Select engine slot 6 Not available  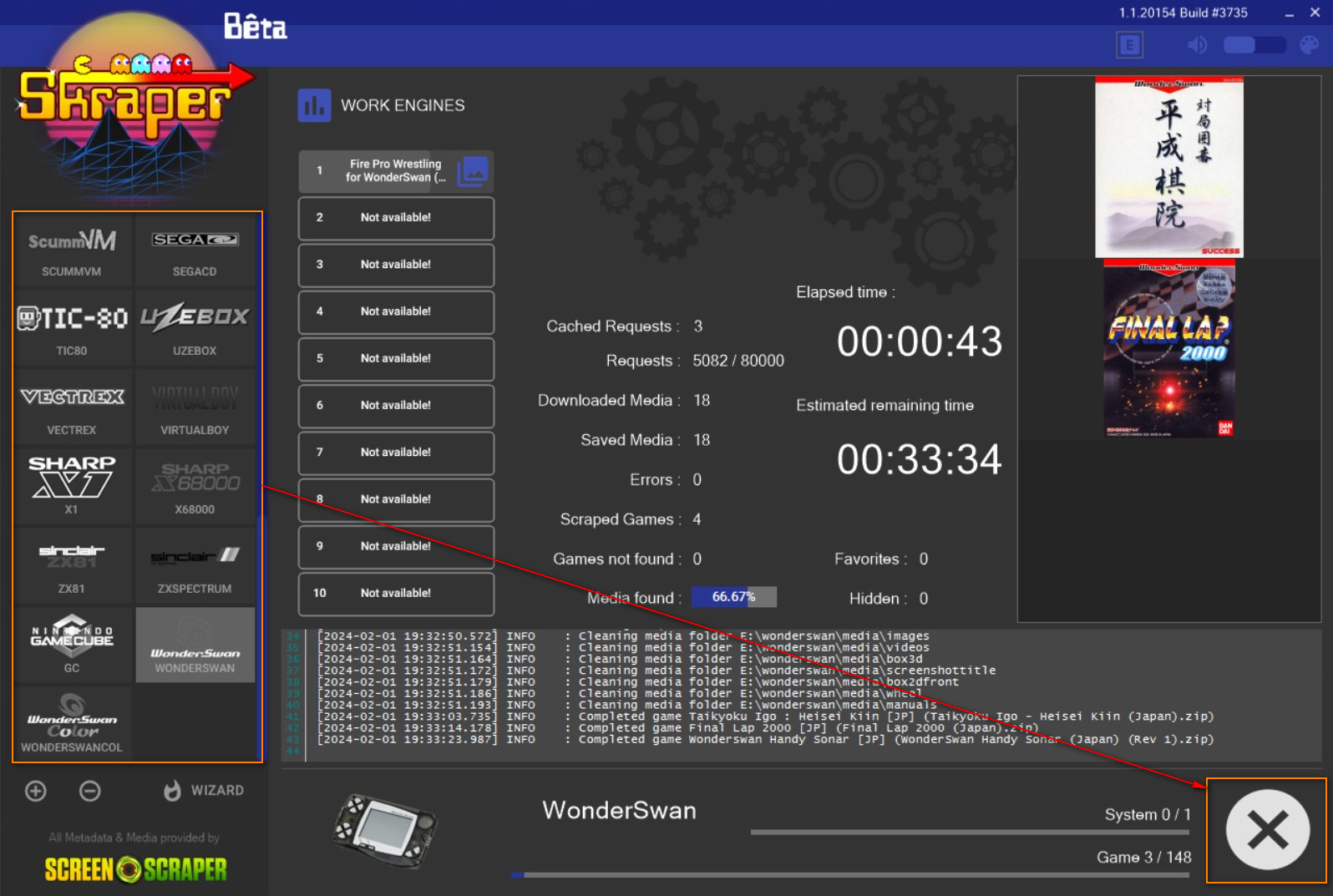pyautogui.click(x=396, y=406)
